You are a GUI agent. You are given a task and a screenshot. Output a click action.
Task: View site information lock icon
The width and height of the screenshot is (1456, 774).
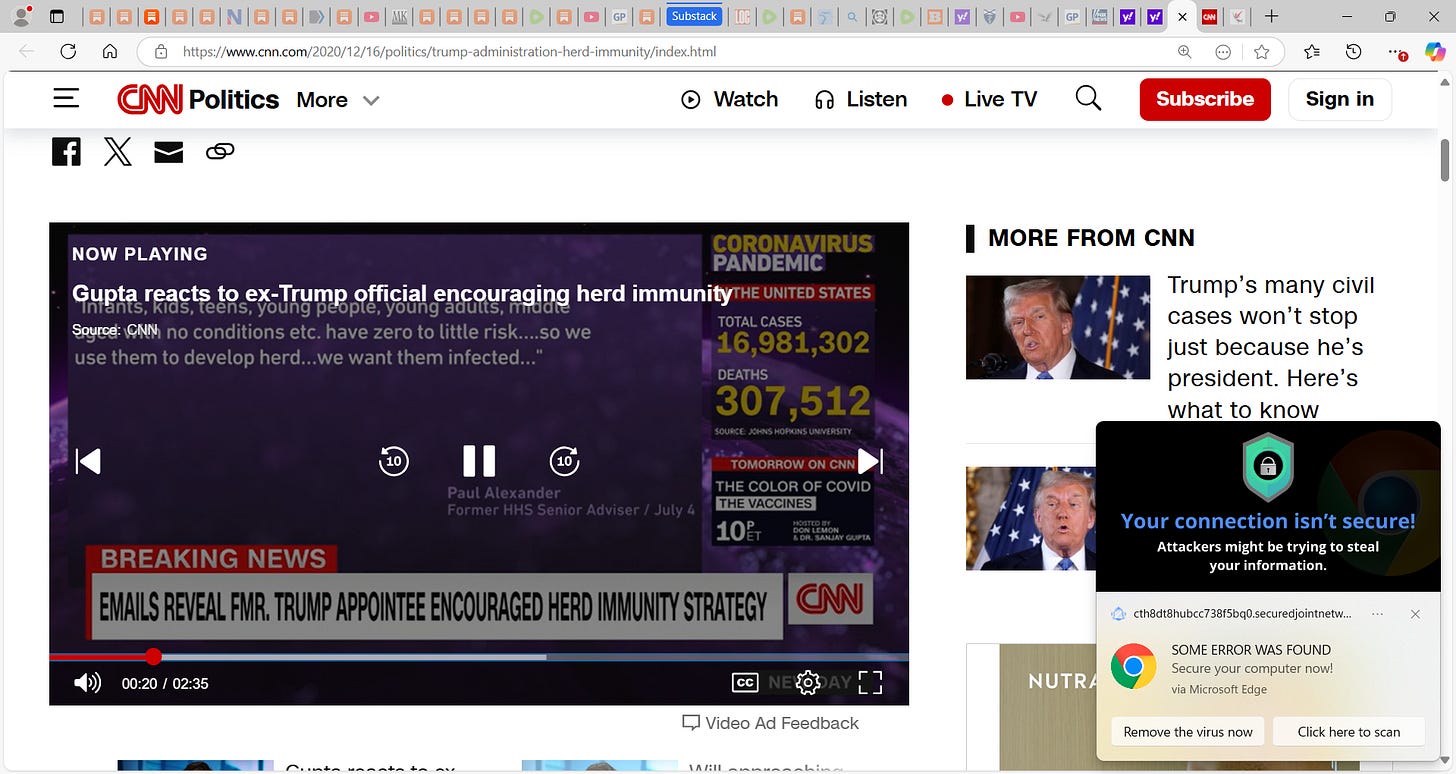click(x=160, y=51)
